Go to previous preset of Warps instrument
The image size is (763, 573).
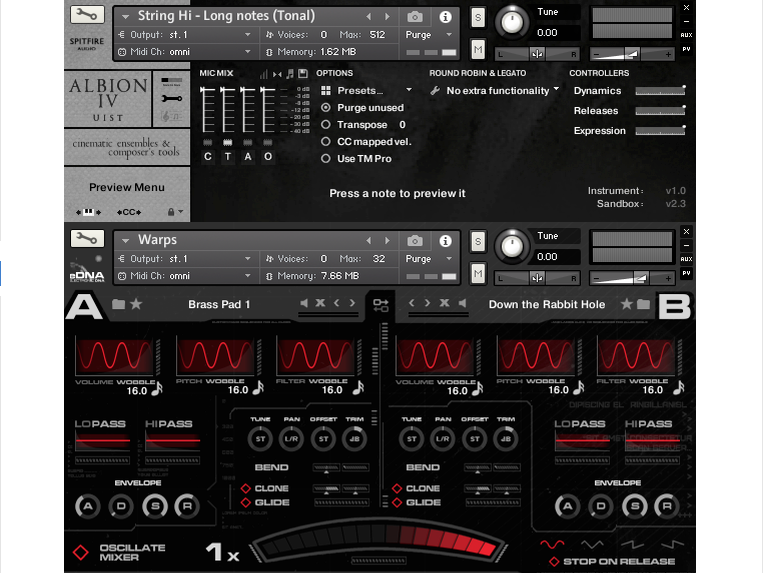369,240
